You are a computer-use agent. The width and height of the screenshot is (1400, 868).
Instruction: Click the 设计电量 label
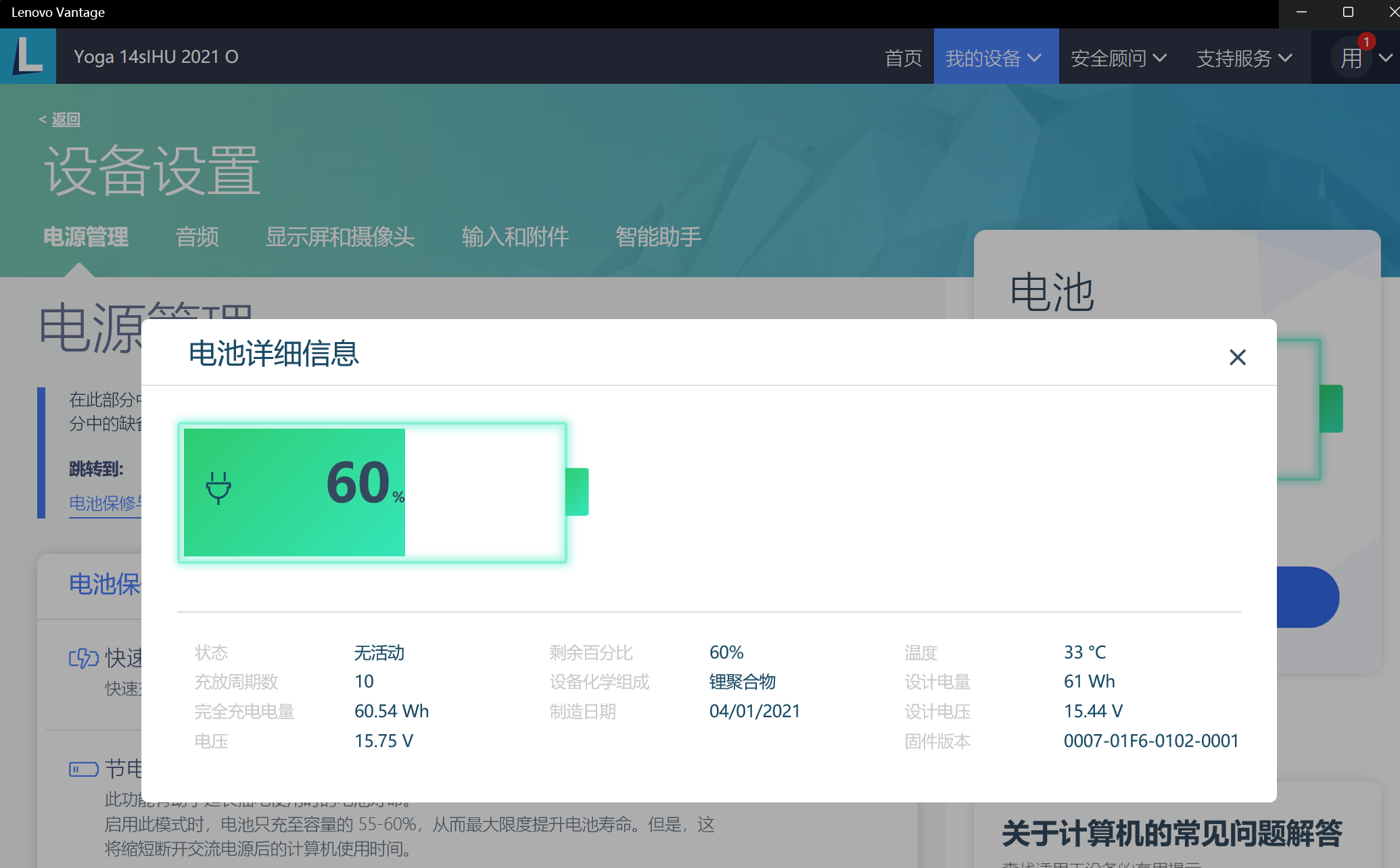point(937,682)
